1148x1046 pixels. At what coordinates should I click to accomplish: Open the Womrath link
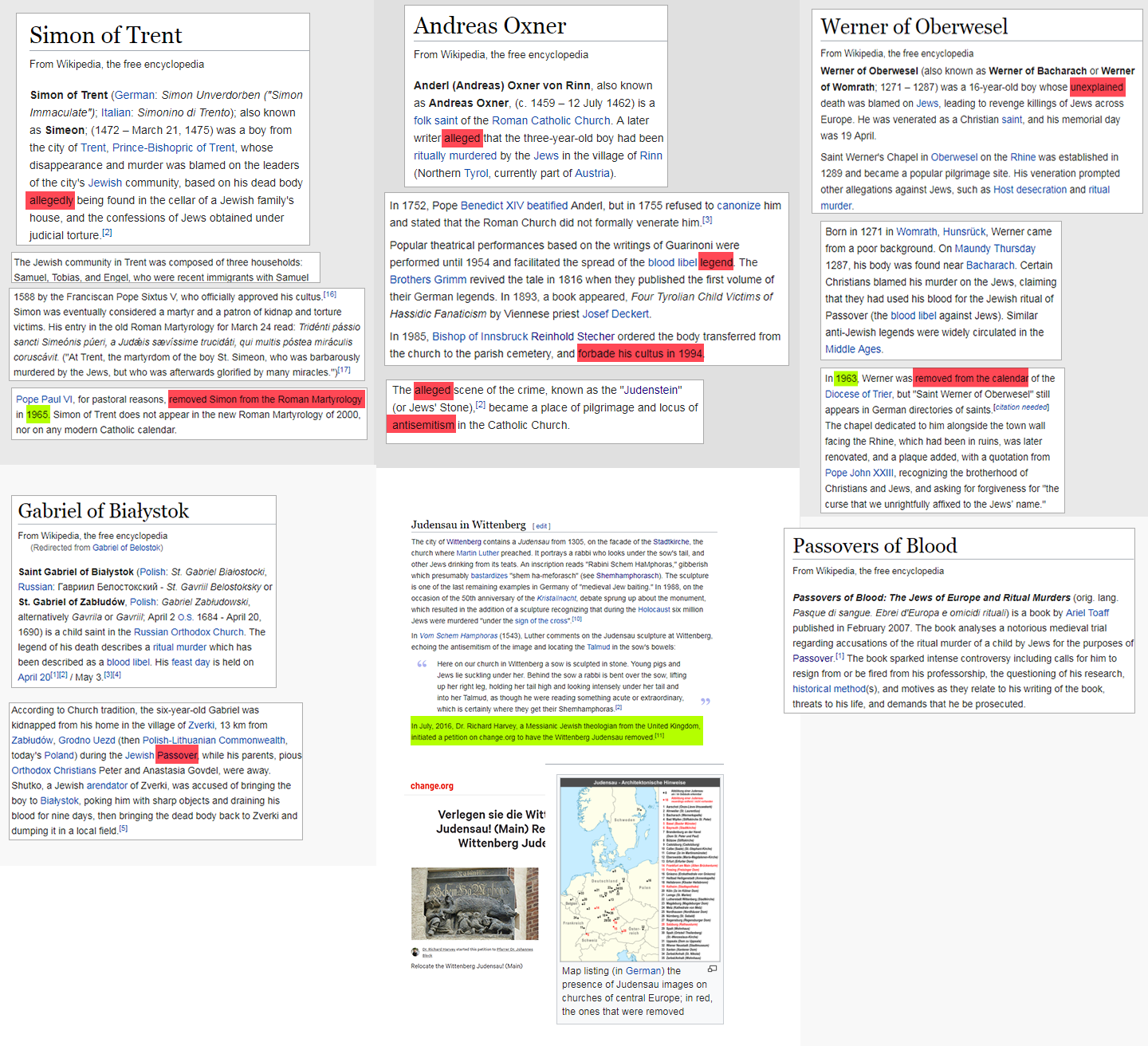(x=917, y=232)
